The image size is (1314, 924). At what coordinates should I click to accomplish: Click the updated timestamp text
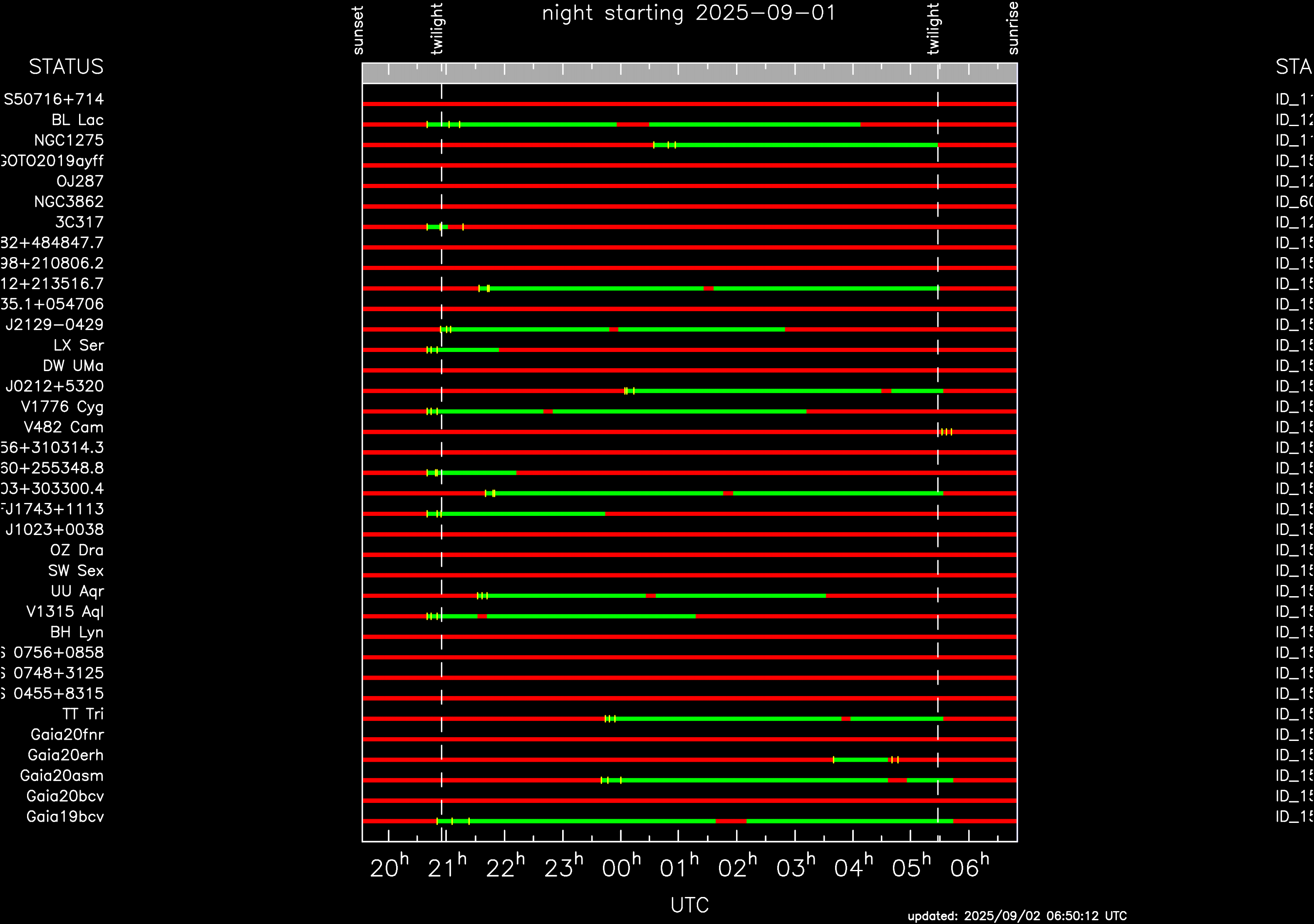[x=1017, y=916]
